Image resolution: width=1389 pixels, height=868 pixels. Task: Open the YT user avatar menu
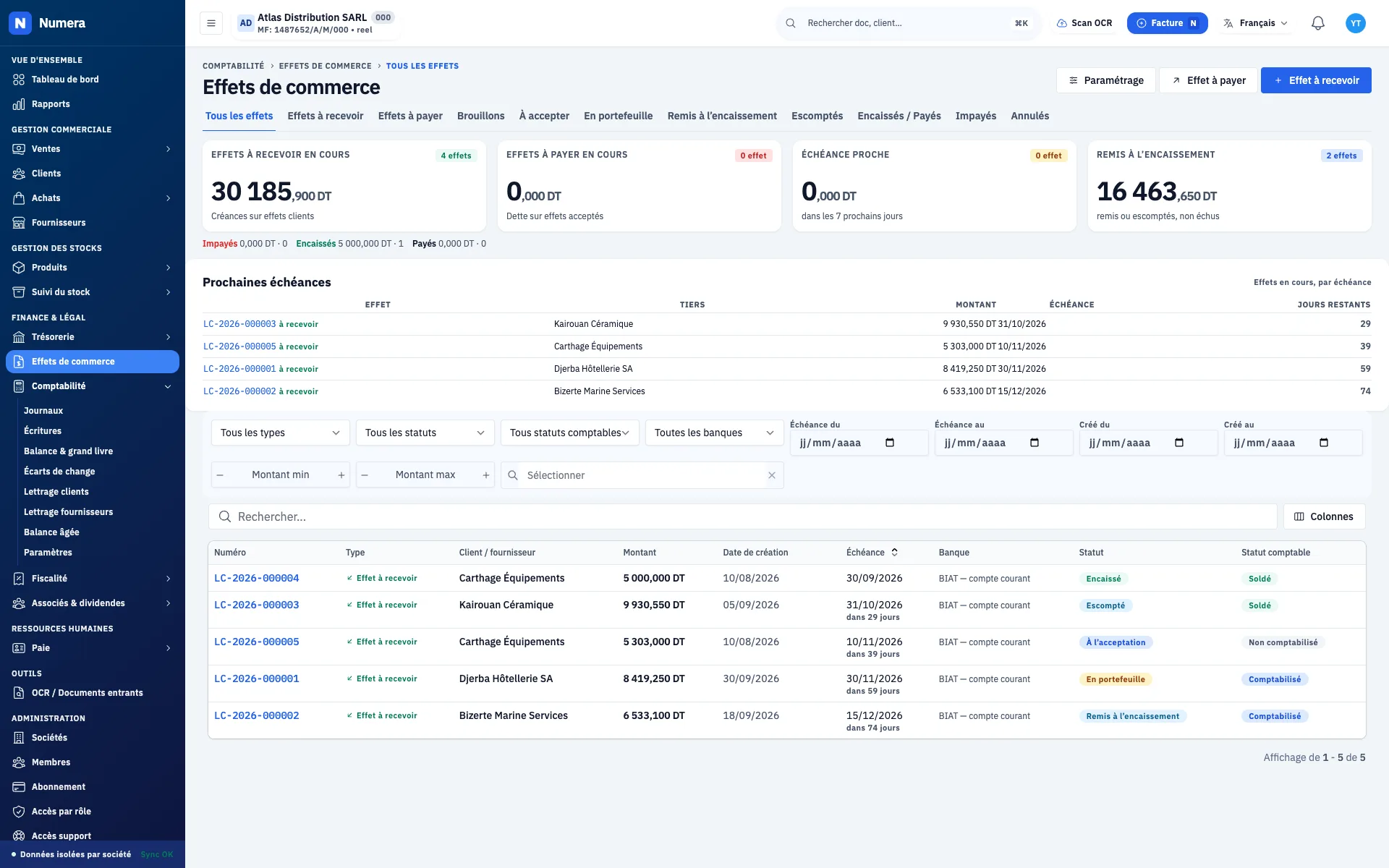pyautogui.click(x=1355, y=23)
